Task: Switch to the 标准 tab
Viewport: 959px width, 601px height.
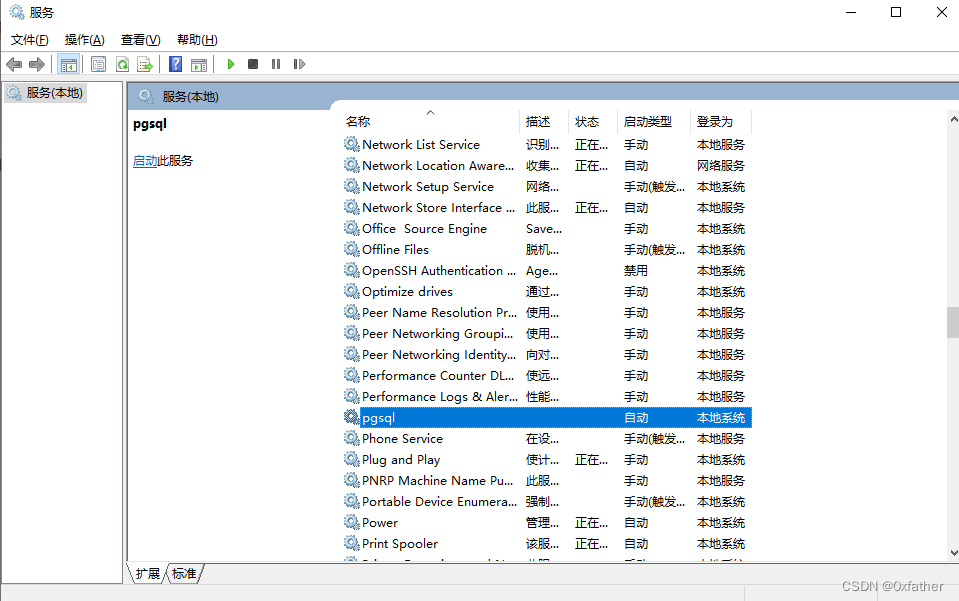Action: coord(183,573)
